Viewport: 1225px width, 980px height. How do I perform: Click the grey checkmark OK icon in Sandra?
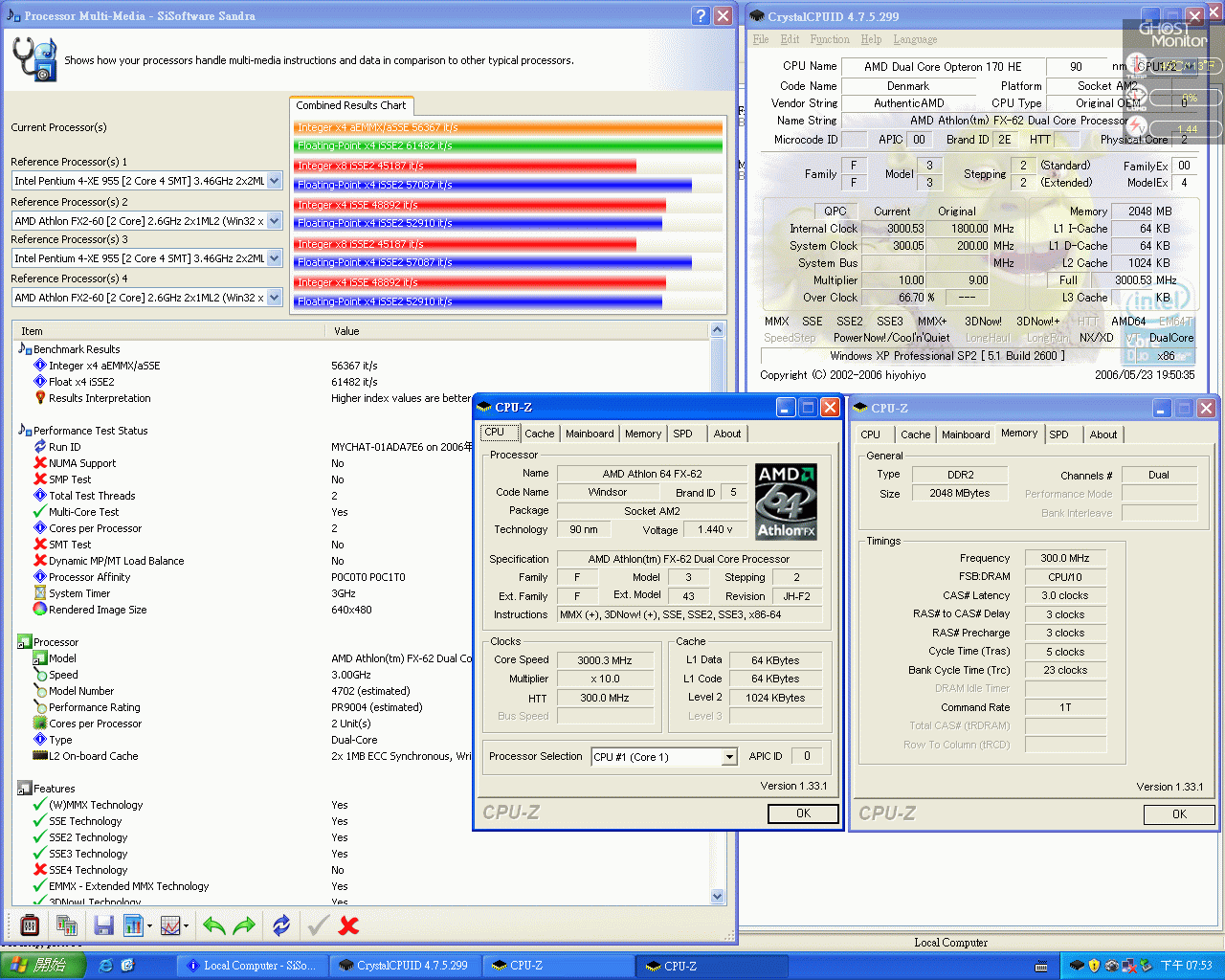tap(319, 925)
